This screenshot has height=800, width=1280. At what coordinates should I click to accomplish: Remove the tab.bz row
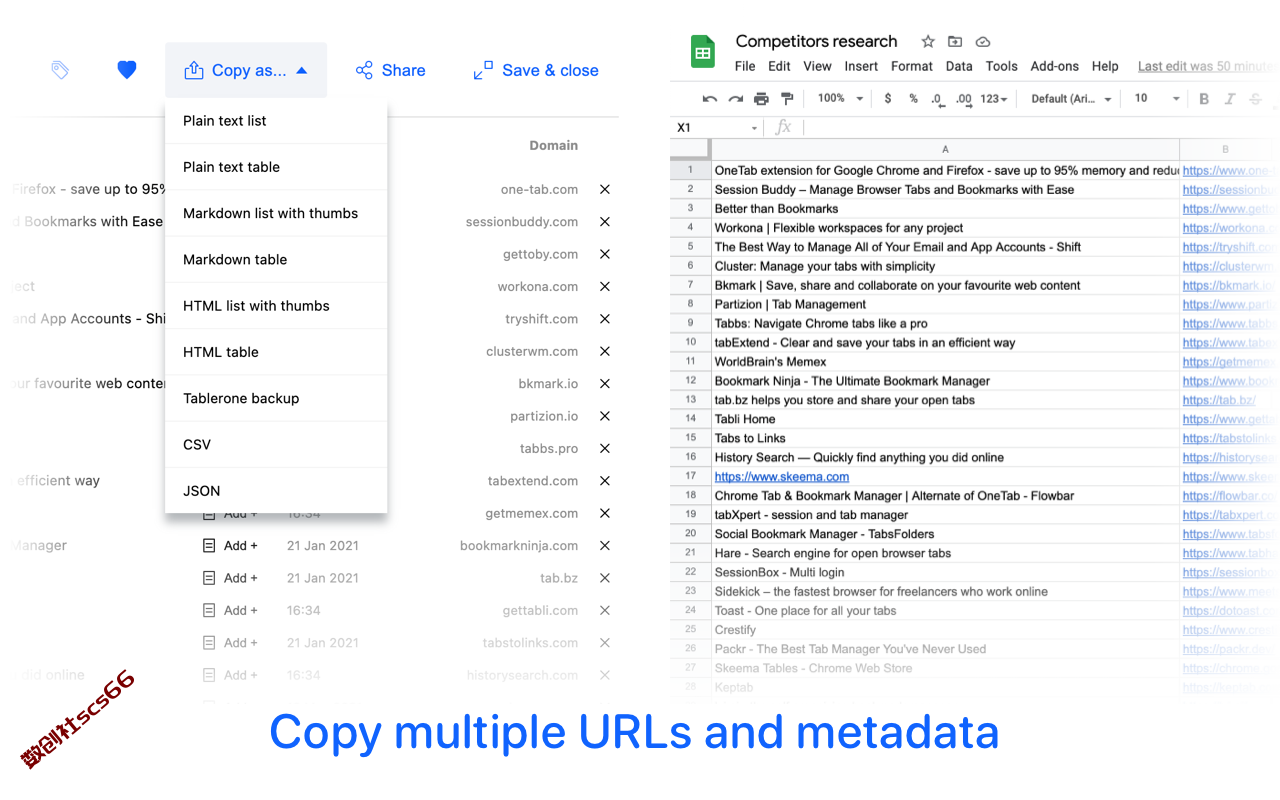605,578
